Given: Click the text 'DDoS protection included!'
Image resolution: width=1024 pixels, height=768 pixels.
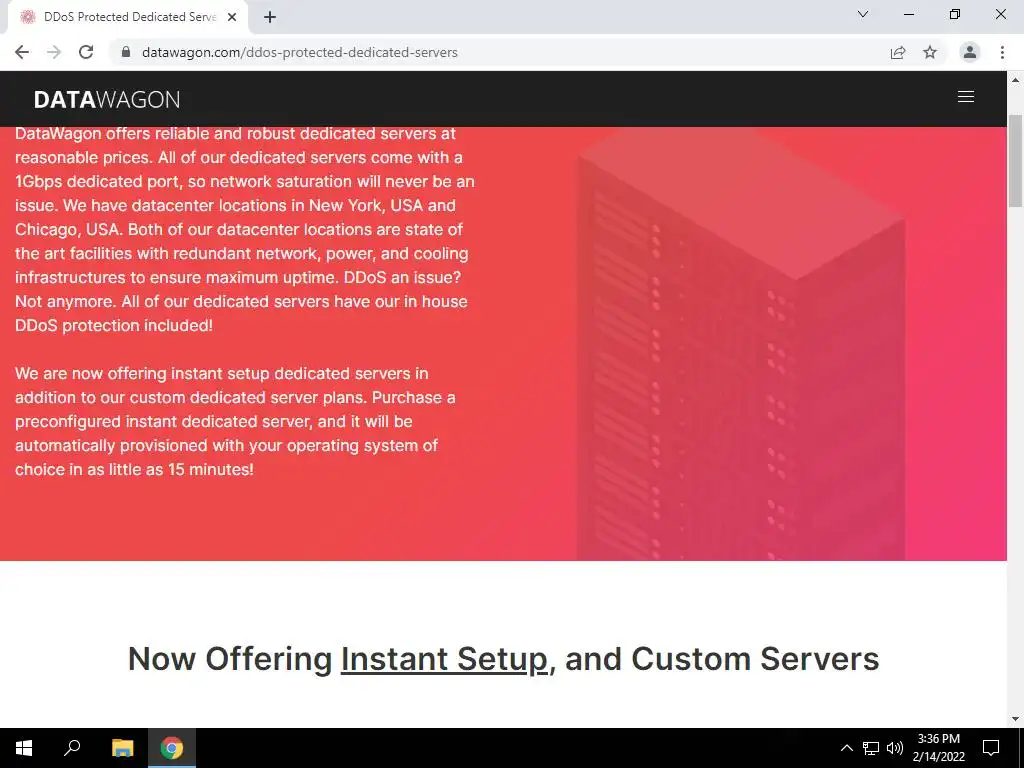Looking at the screenshot, I should [114, 325].
